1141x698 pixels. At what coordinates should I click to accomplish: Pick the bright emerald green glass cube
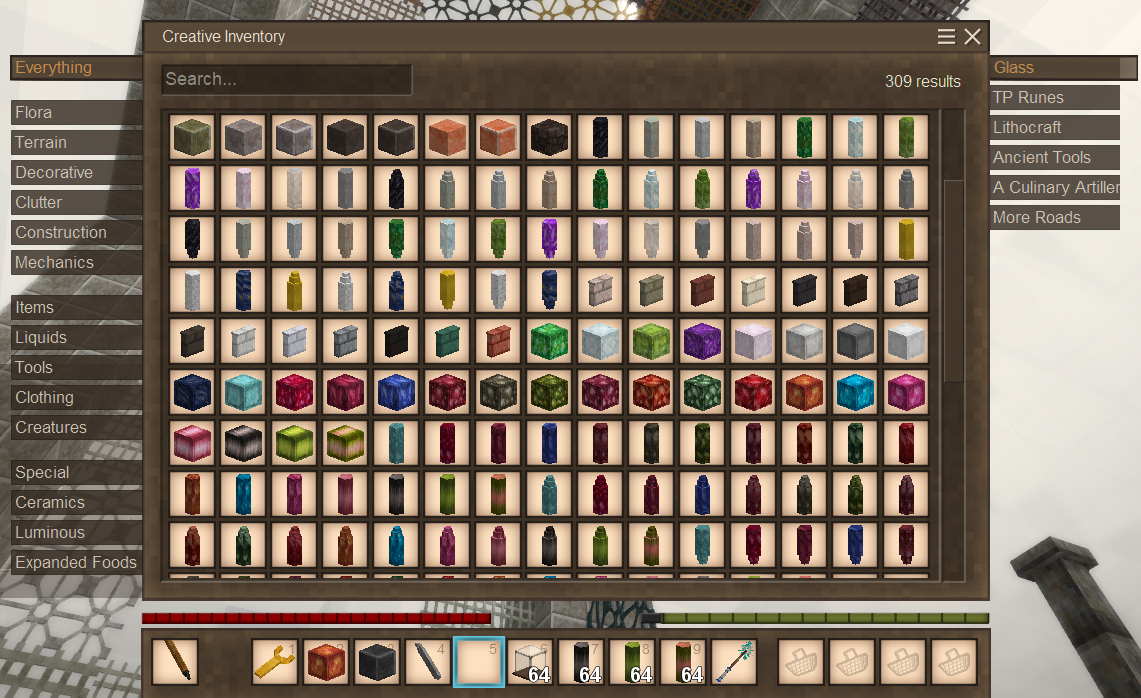click(x=549, y=341)
